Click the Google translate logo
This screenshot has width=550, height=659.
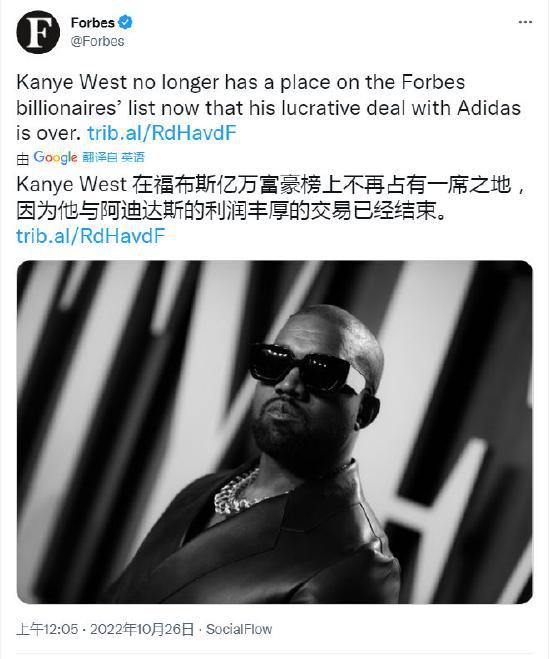click(x=55, y=157)
